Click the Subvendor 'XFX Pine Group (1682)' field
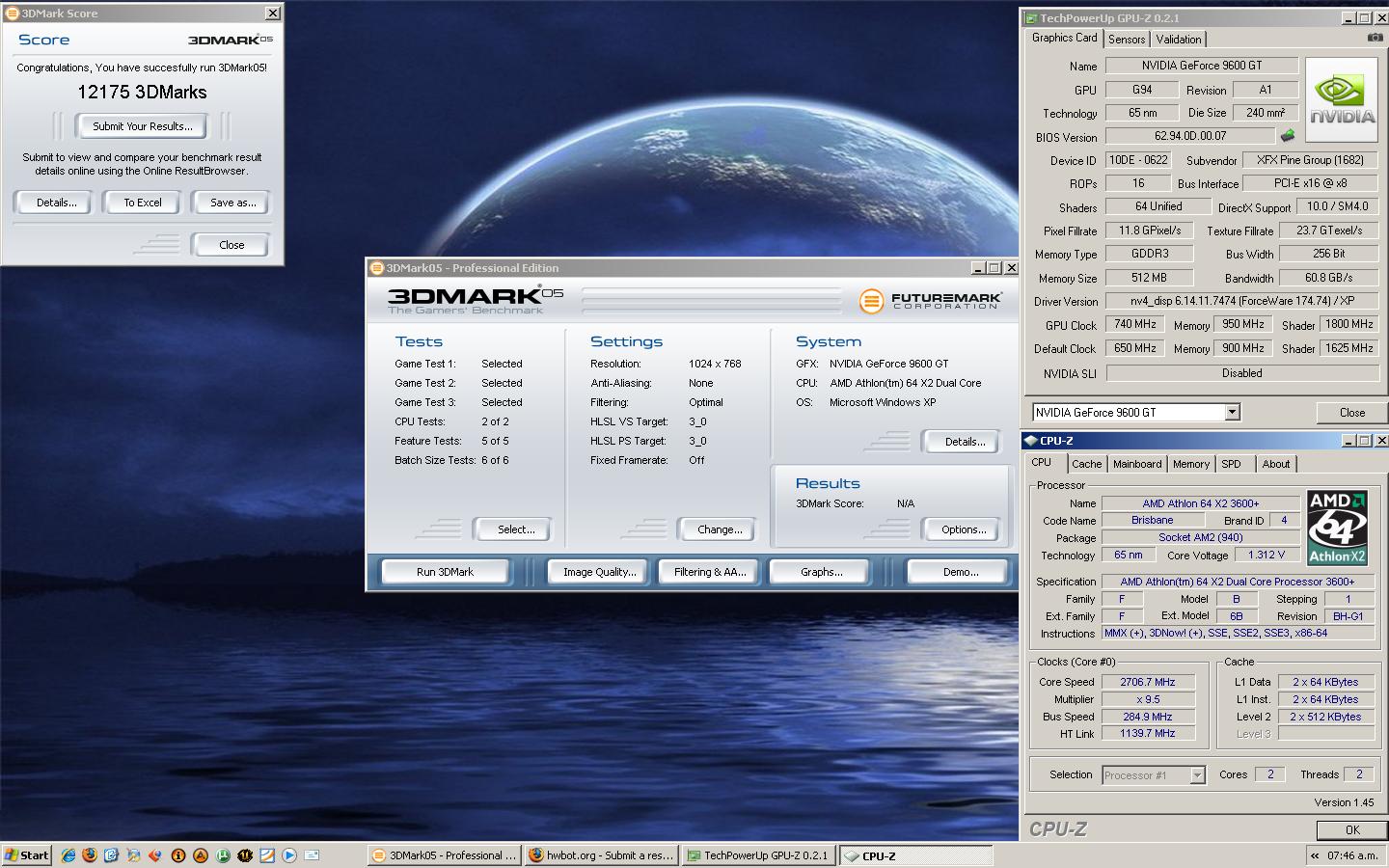This screenshot has width=1389, height=868. coord(1310,160)
